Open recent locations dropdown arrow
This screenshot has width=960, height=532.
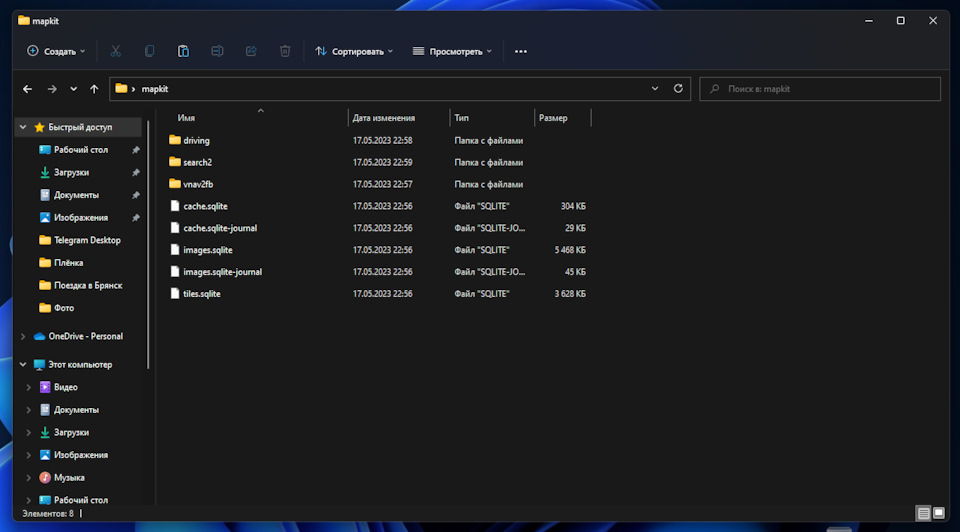click(x=73, y=89)
